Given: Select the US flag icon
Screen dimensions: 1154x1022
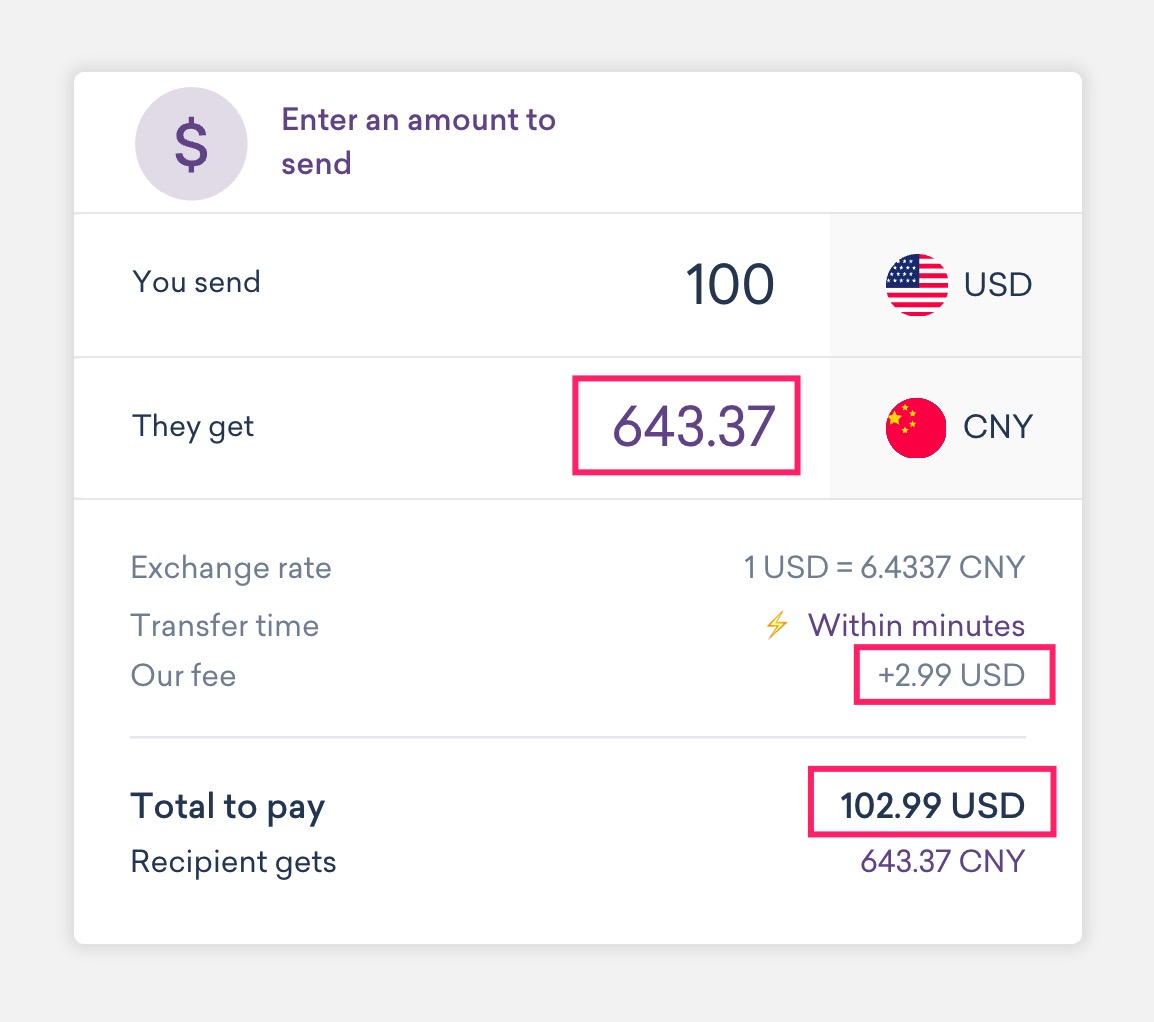Looking at the screenshot, I should (916, 285).
